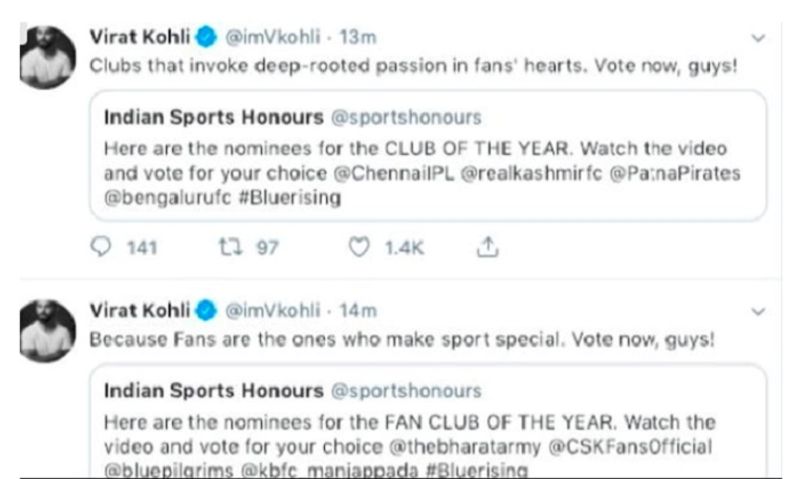Click verified badge on first Virat Kohli tweet

coord(205,38)
